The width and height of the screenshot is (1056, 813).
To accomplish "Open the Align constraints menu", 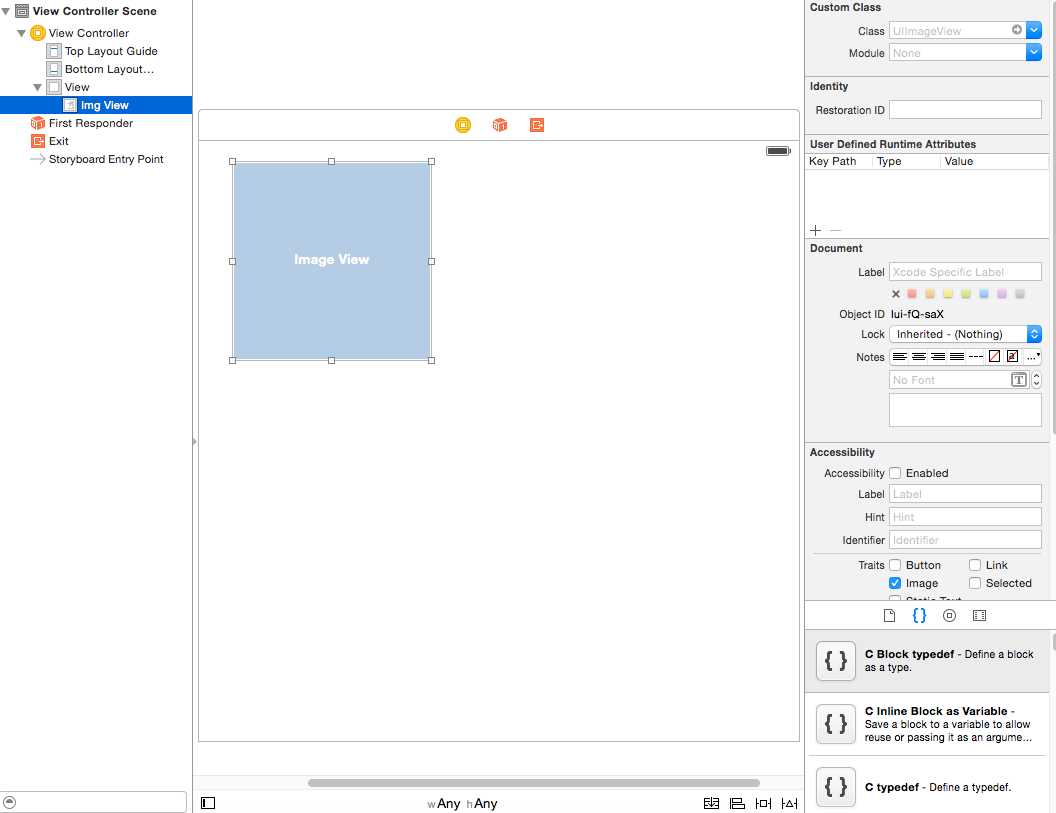I will (x=737, y=803).
